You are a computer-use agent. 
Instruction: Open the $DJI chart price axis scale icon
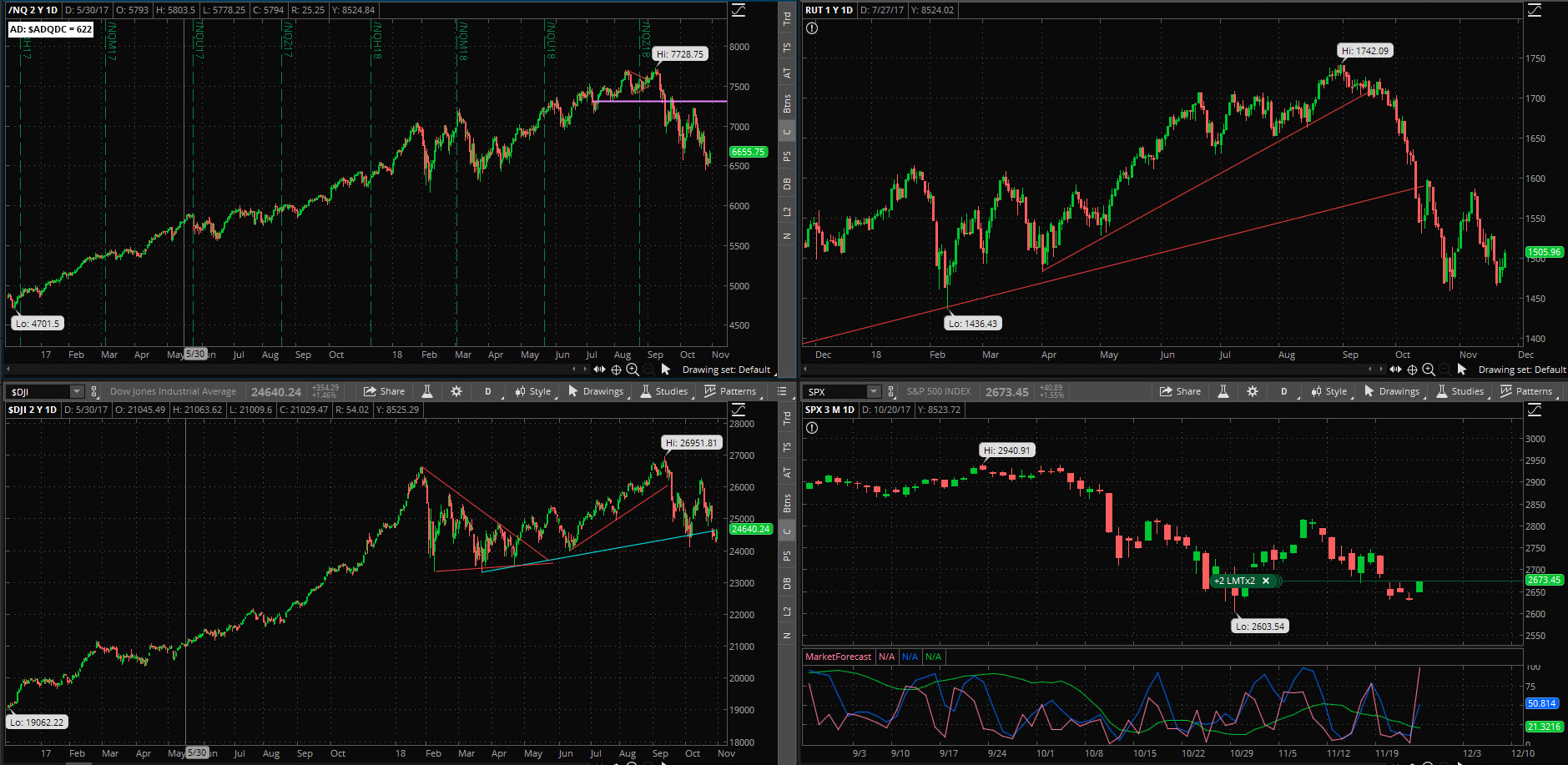click(x=739, y=410)
